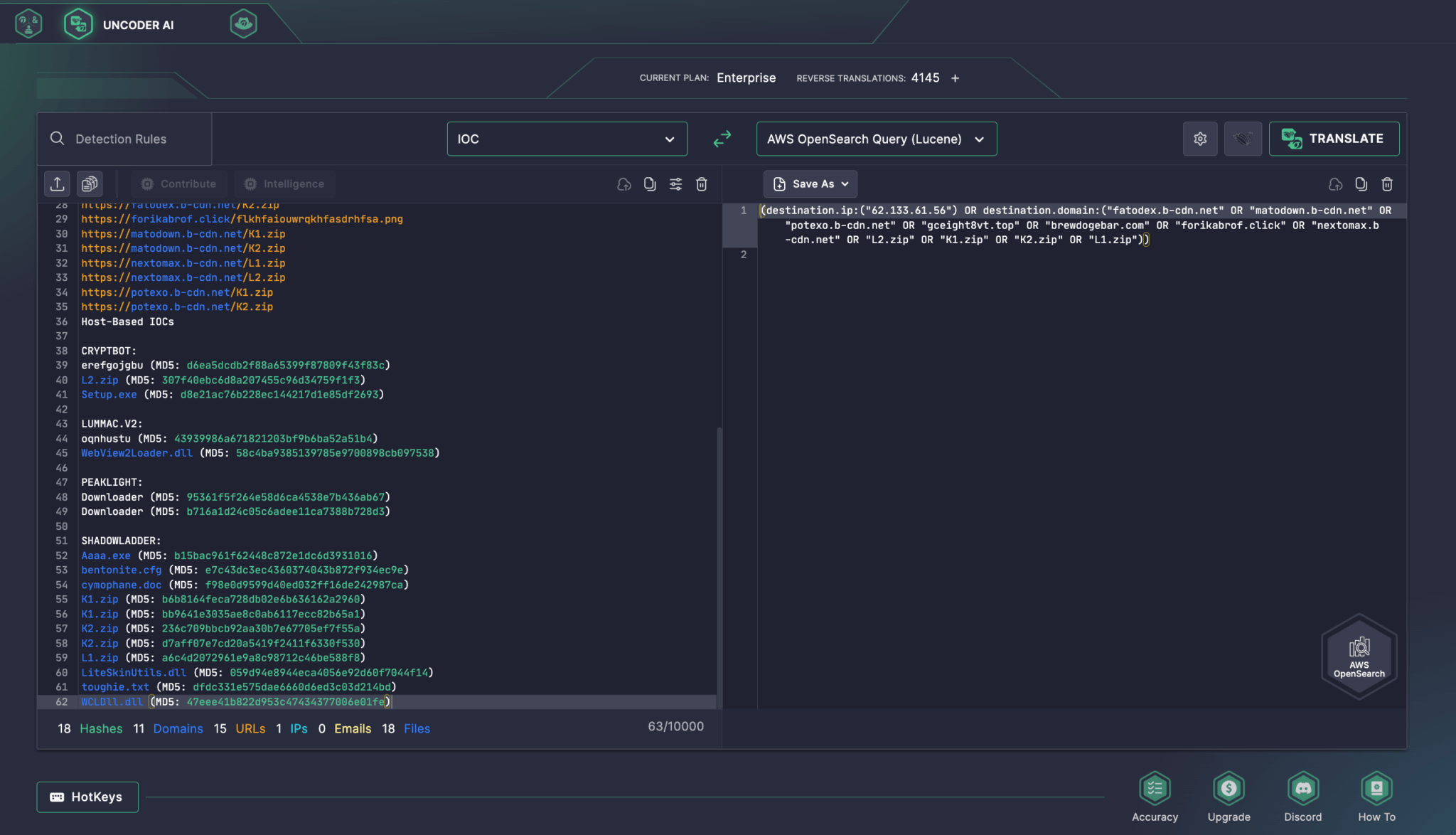This screenshot has width=1456, height=835.
Task: Click the copy templates icon beside upload
Action: pyautogui.click(x=90, y=184)
